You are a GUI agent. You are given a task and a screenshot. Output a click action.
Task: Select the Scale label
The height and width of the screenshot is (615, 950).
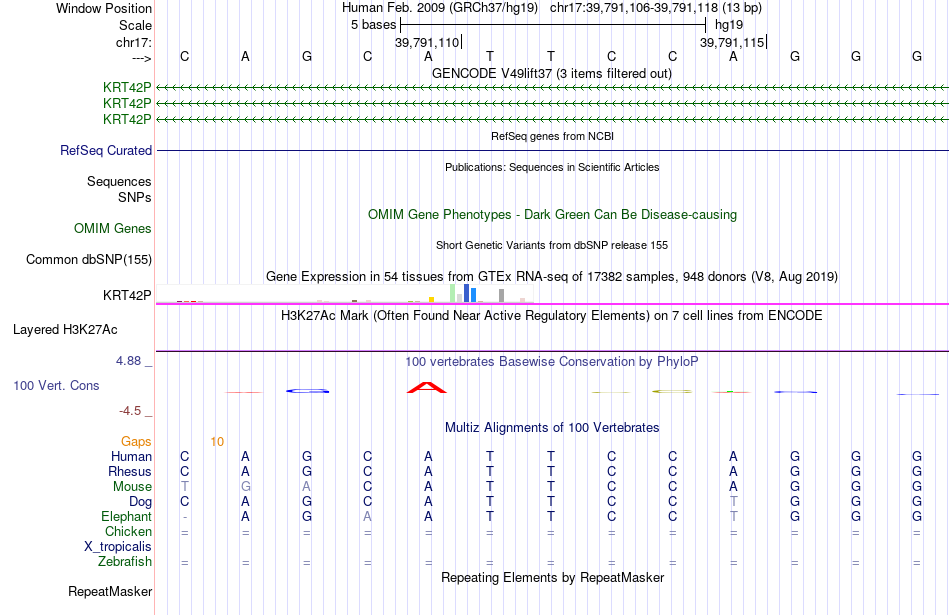(135, 25)
